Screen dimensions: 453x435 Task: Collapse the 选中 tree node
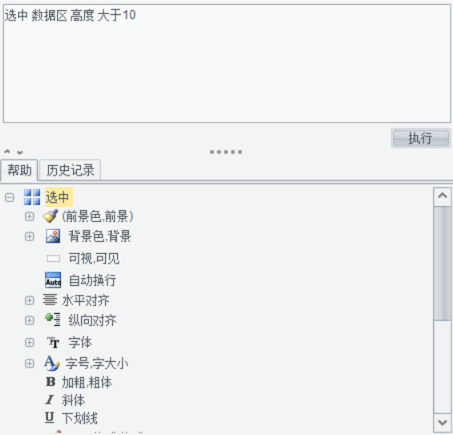coord(10,197)
